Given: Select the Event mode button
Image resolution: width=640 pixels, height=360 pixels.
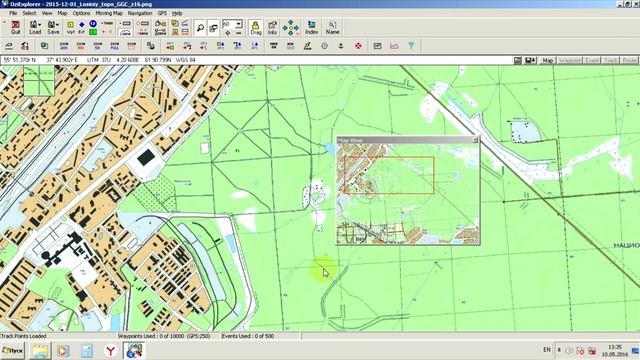Looking at the screenshot, I should [x=591, y=60].
